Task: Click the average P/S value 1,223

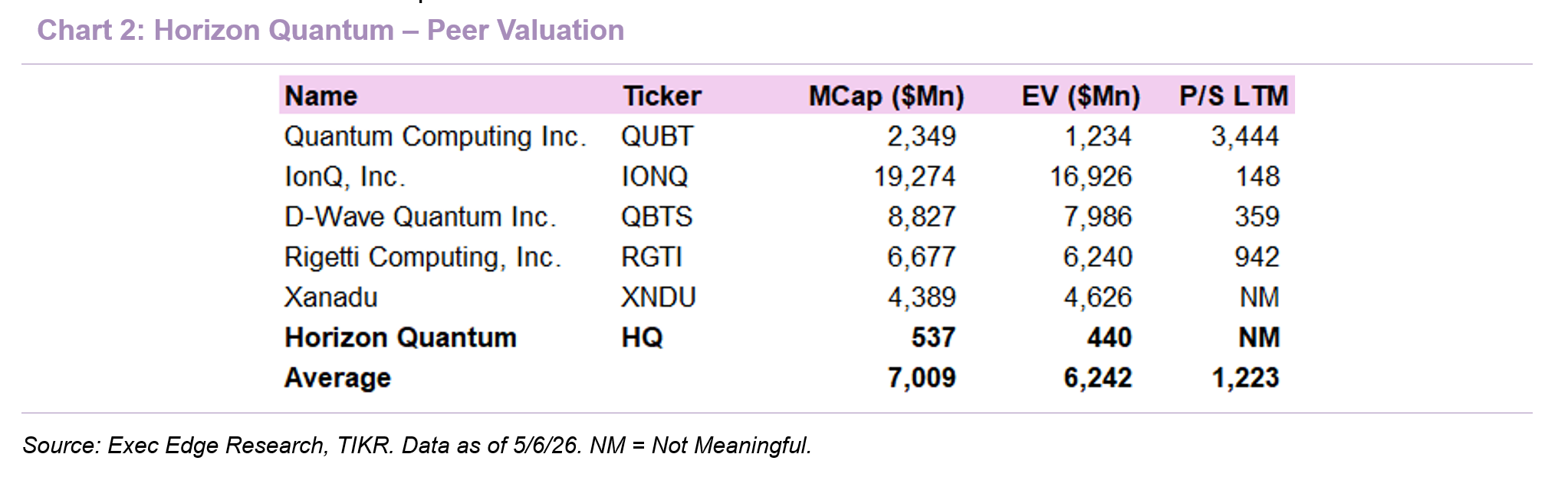Action: 1245,378
